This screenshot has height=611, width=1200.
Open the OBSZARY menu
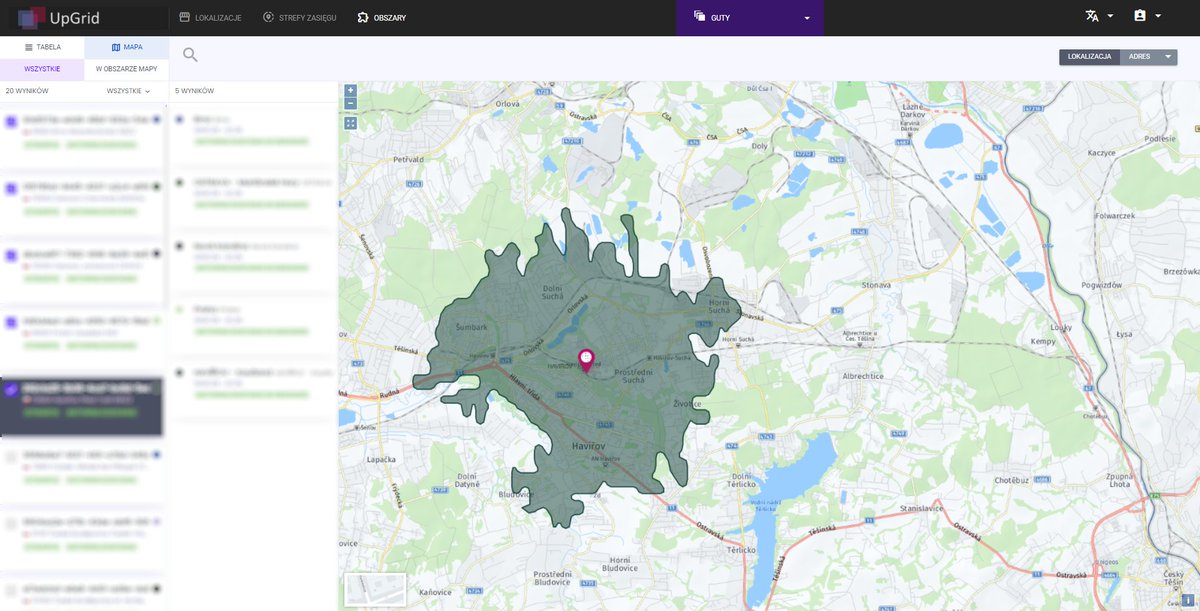coord(382,18)
